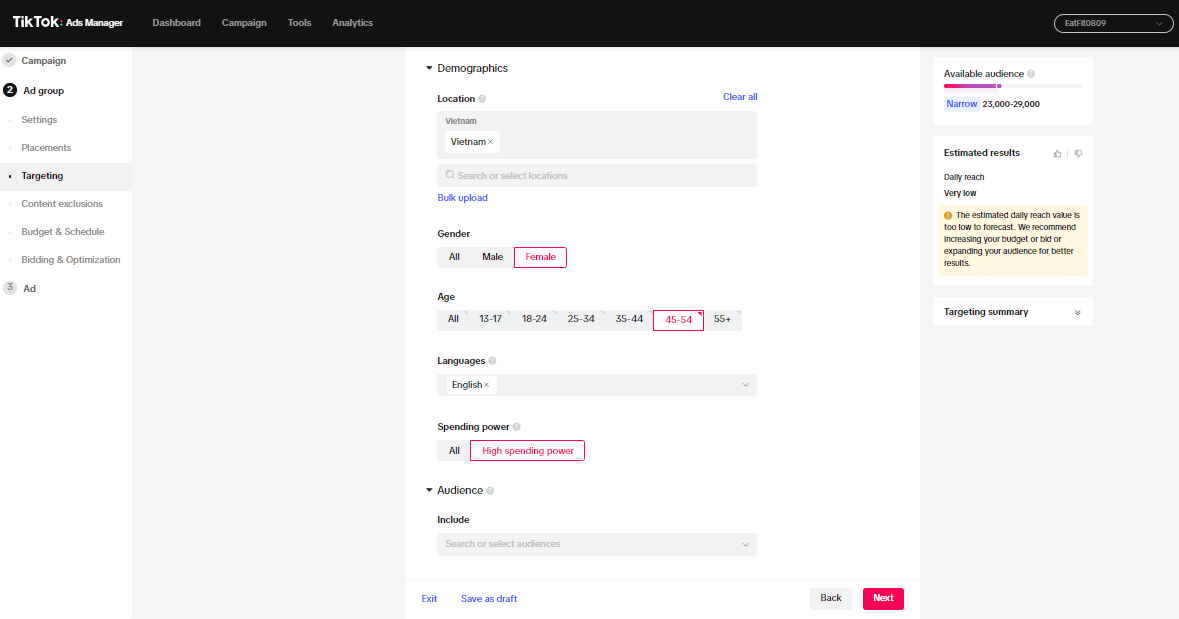Remove the Vietnam location tag

tap(490, 142)
